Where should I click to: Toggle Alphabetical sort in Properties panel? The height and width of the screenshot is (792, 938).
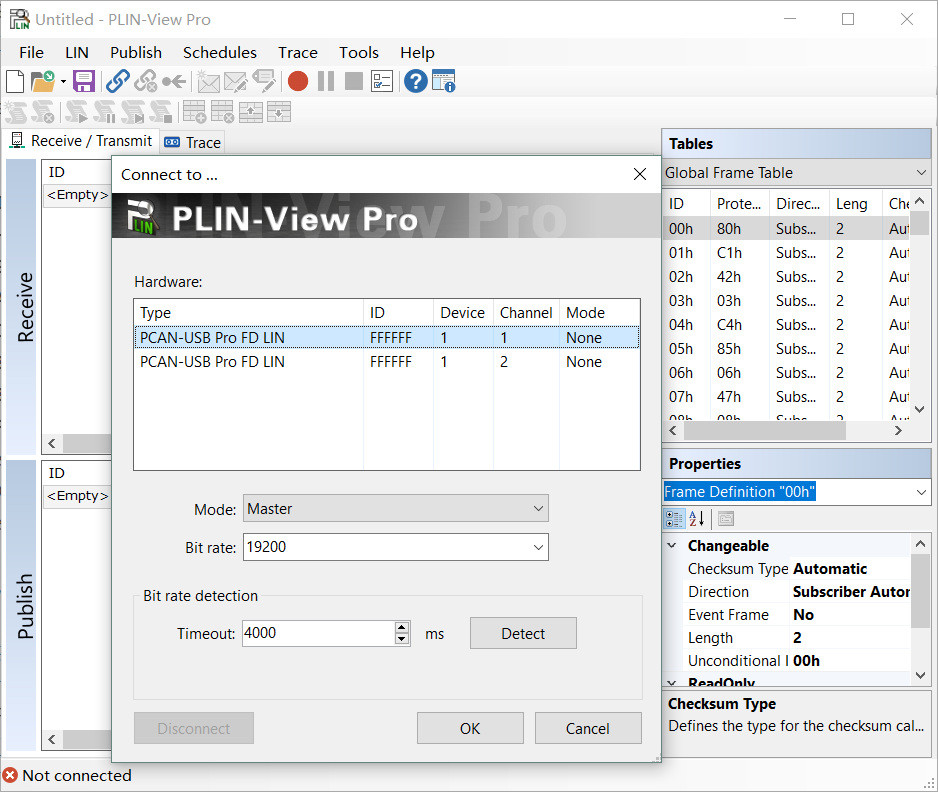point(697,519)
